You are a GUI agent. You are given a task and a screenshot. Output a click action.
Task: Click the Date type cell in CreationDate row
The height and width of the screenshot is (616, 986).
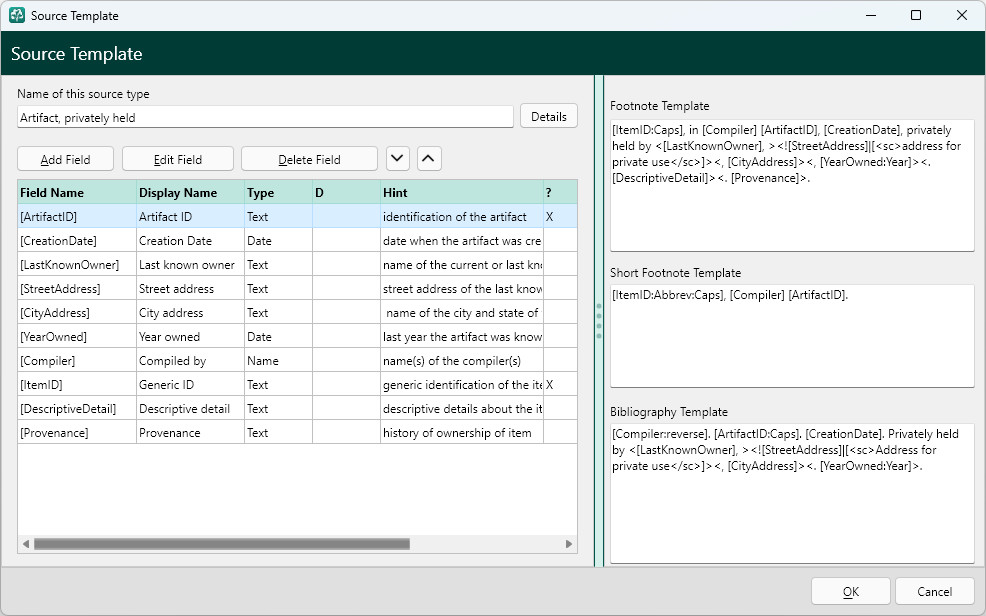click(279, 240)
